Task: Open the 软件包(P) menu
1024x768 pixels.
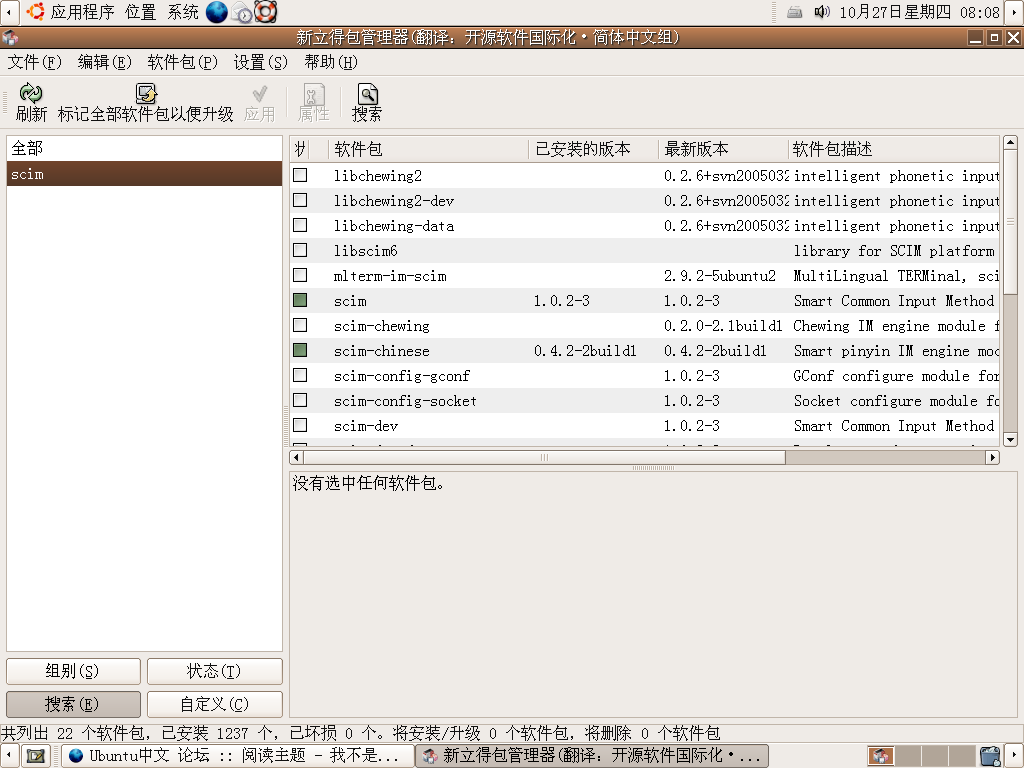Action: click(182, 62)
